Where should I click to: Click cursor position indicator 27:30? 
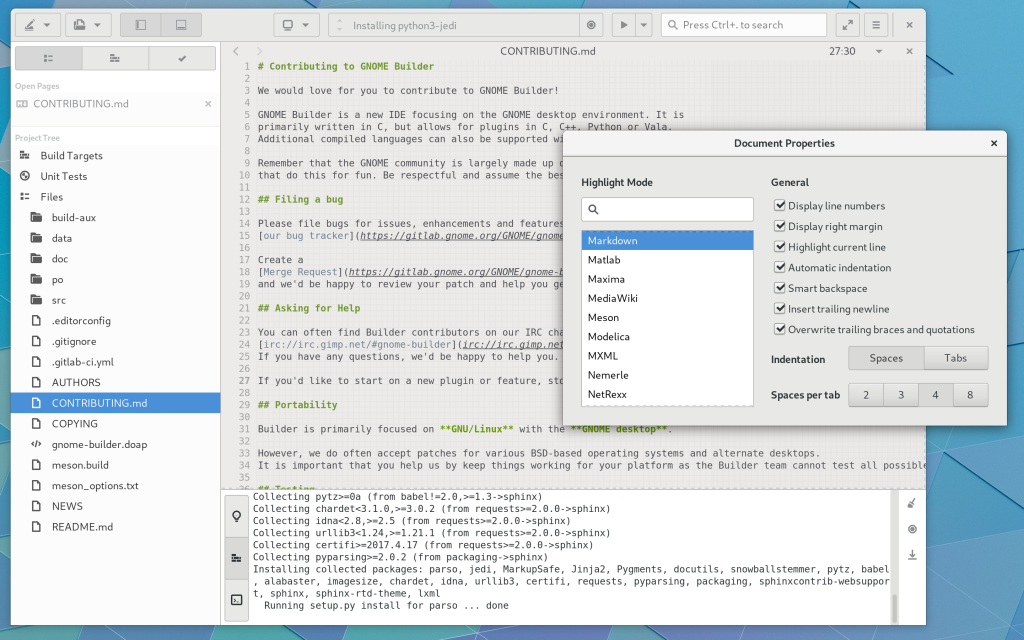(842, 51)
